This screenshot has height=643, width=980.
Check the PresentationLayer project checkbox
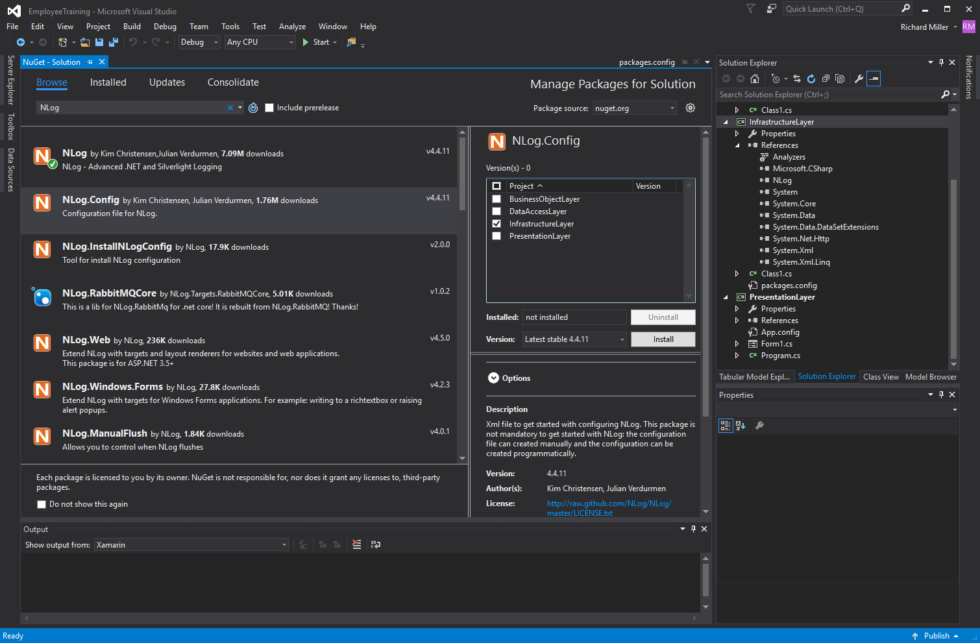496,236
